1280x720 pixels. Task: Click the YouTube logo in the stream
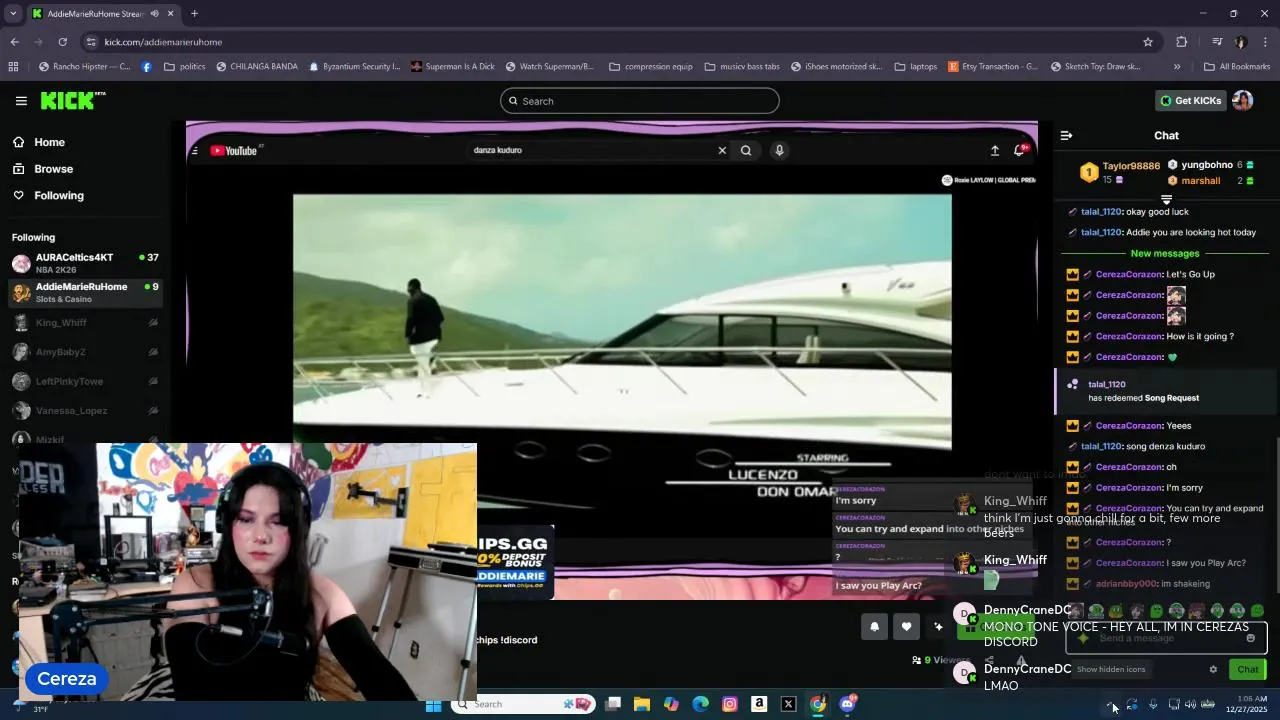(x=234, y=151)
